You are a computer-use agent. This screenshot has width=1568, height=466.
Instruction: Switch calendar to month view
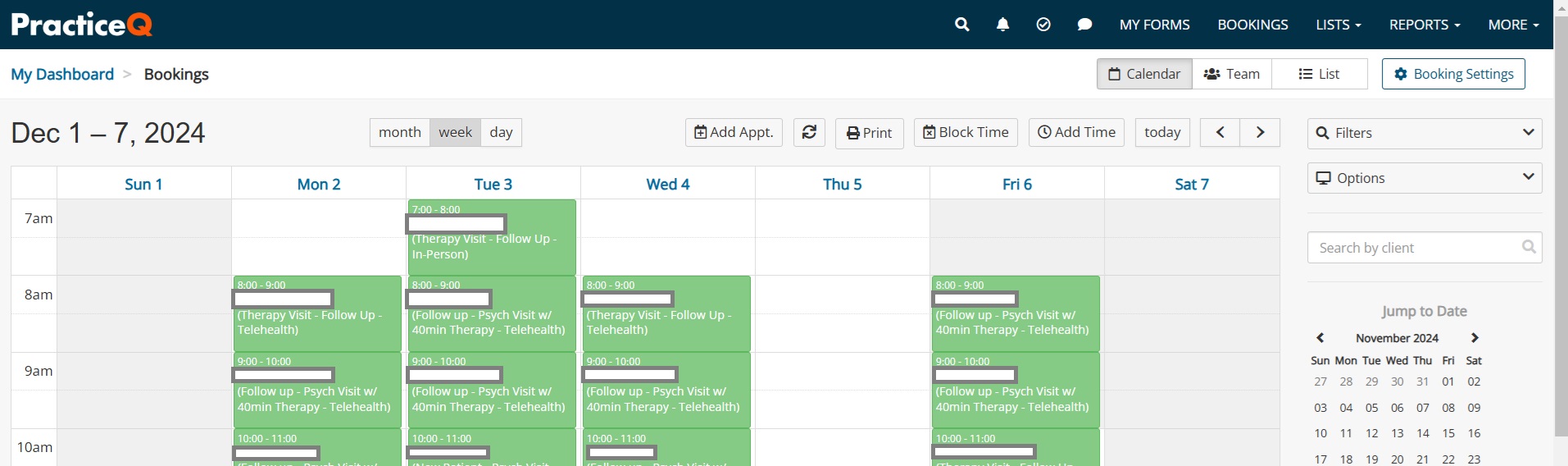coord(399,132)
